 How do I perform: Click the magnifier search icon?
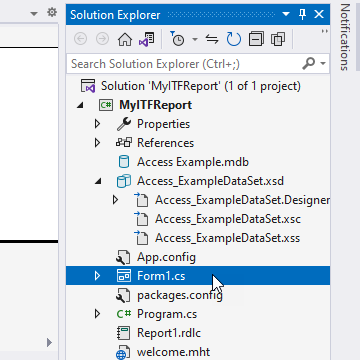click(x=308, y=63)
